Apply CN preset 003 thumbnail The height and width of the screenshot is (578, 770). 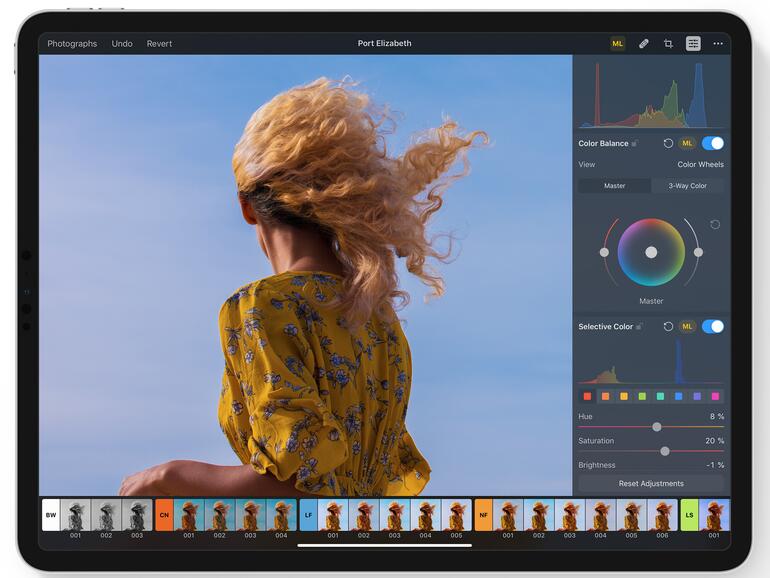point(250,515)
